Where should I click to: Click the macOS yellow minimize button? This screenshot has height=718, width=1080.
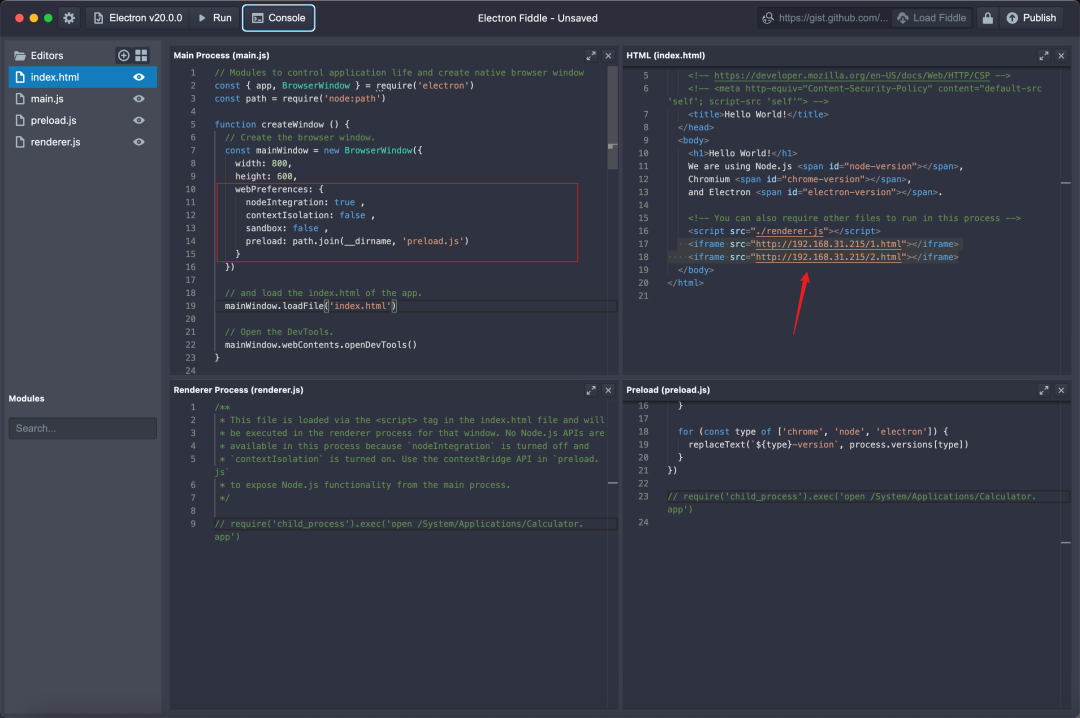tap(34, 18)
